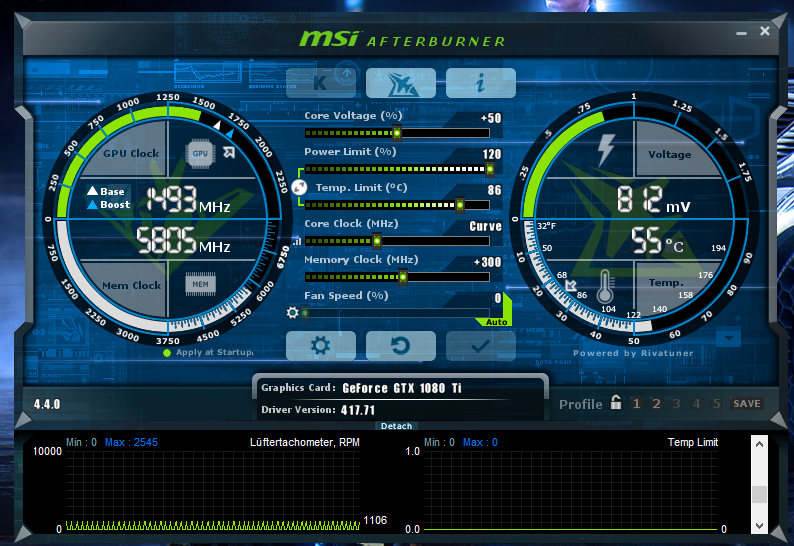Apply settings with the checkmark button
This screenshot has height=546, width=794.
481,346
